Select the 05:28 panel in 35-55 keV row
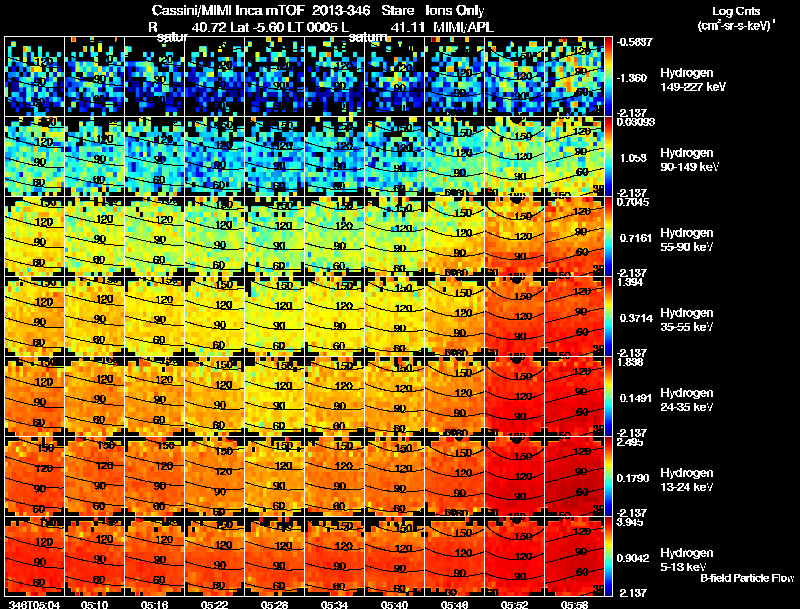800x609 pixels. [x=274, y=317]
